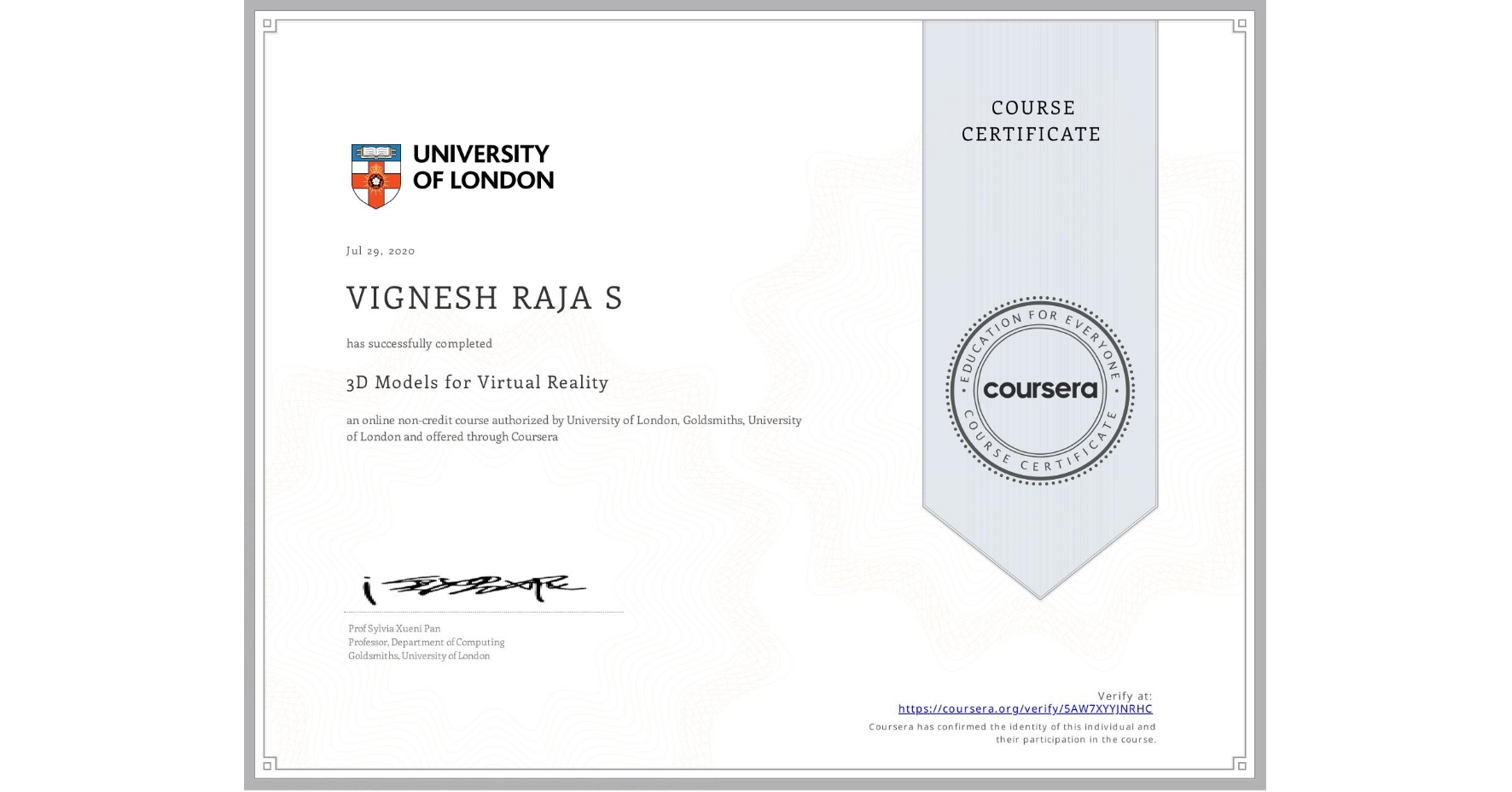
Task: Click the course title '3D Models for Virtual Reality'
Action: [x=476, y=383]
